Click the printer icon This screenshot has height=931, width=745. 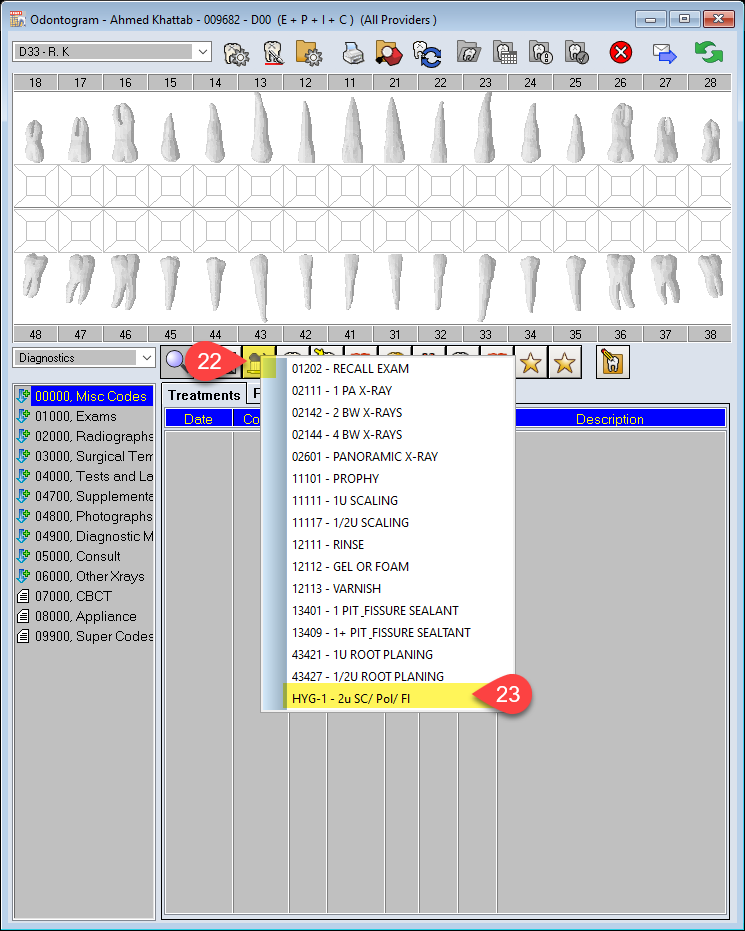353,54
